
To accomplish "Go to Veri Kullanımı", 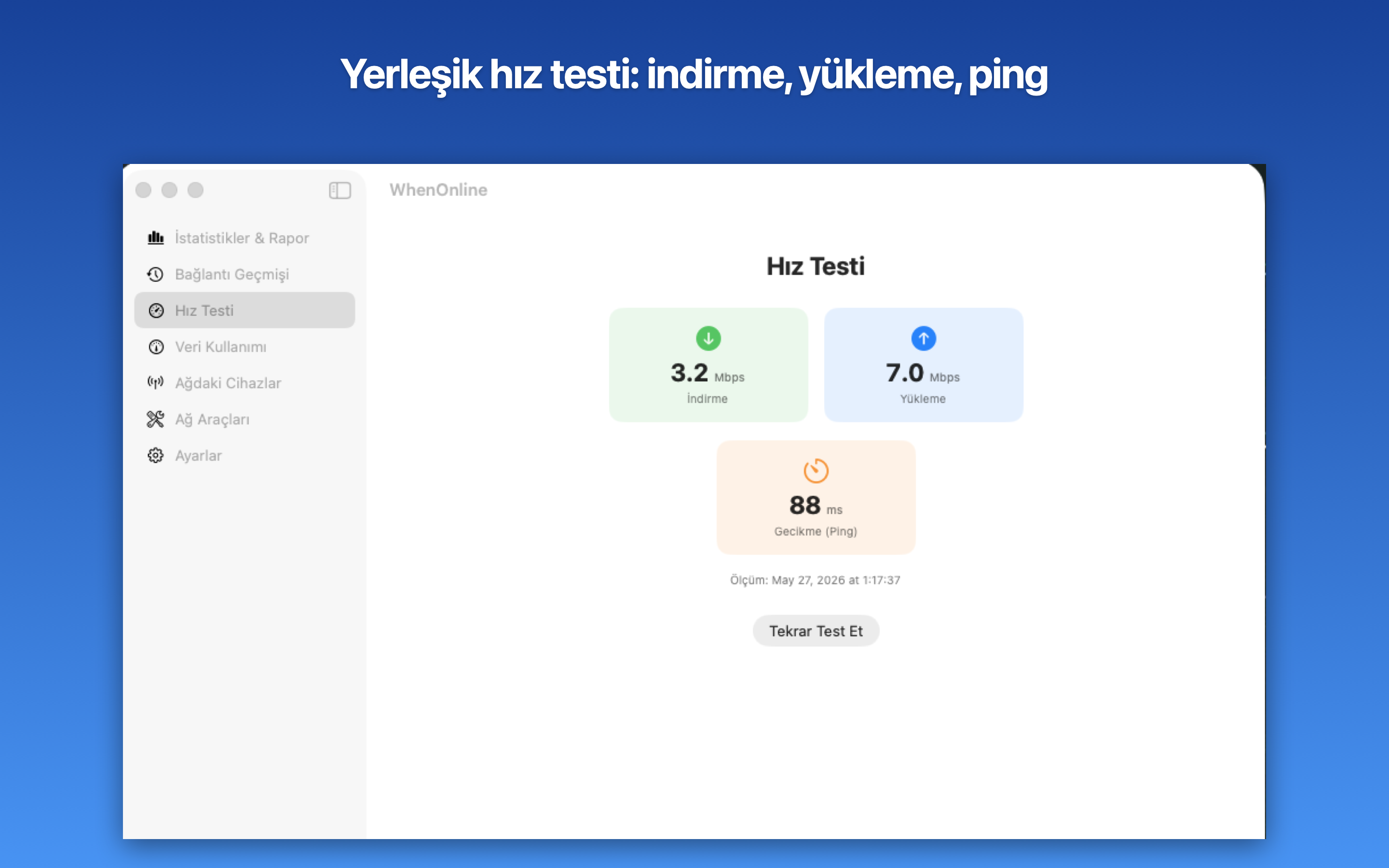I will (245, 347).
